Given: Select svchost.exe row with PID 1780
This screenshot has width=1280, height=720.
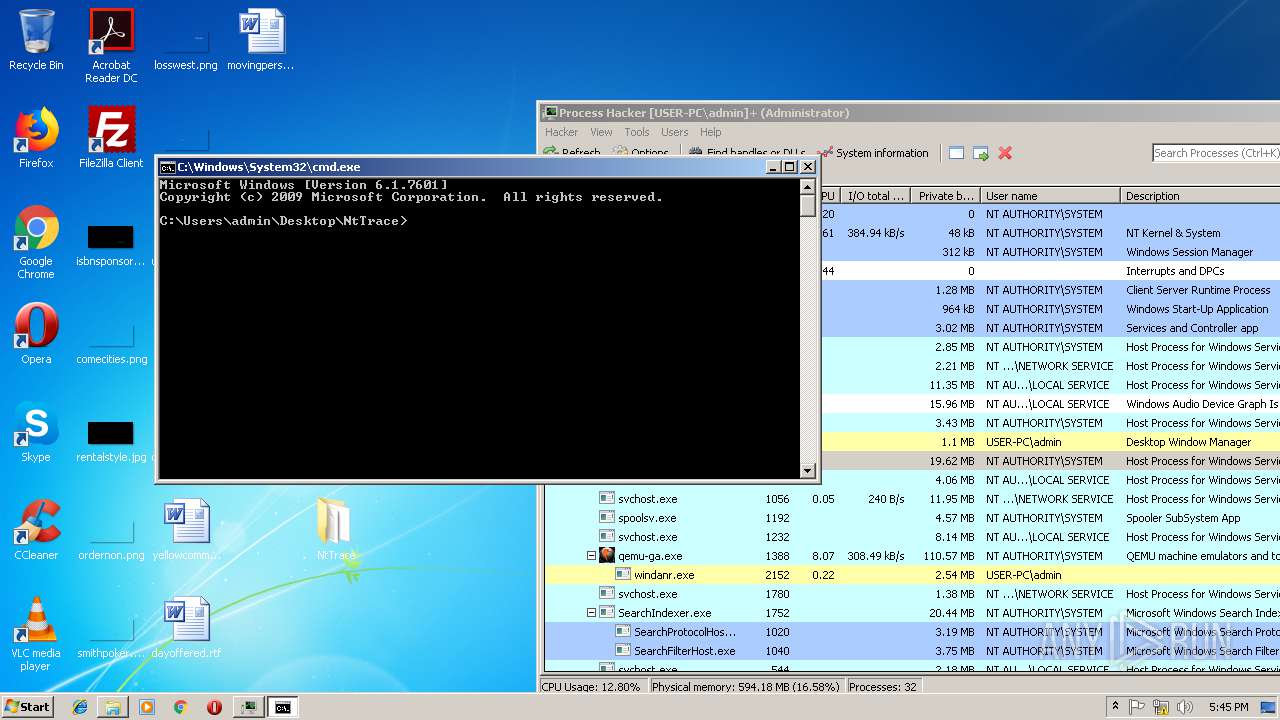Looking at the screenshot, I should 912,594.
